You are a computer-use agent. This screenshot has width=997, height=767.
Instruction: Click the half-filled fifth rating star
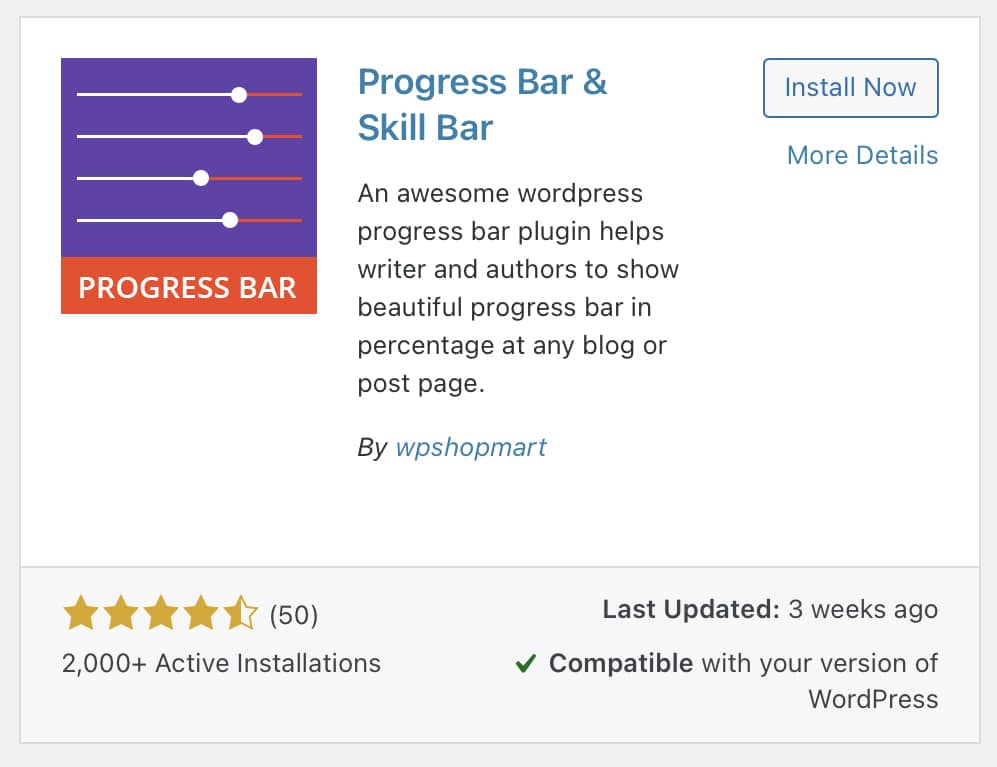tap(240, 614)
